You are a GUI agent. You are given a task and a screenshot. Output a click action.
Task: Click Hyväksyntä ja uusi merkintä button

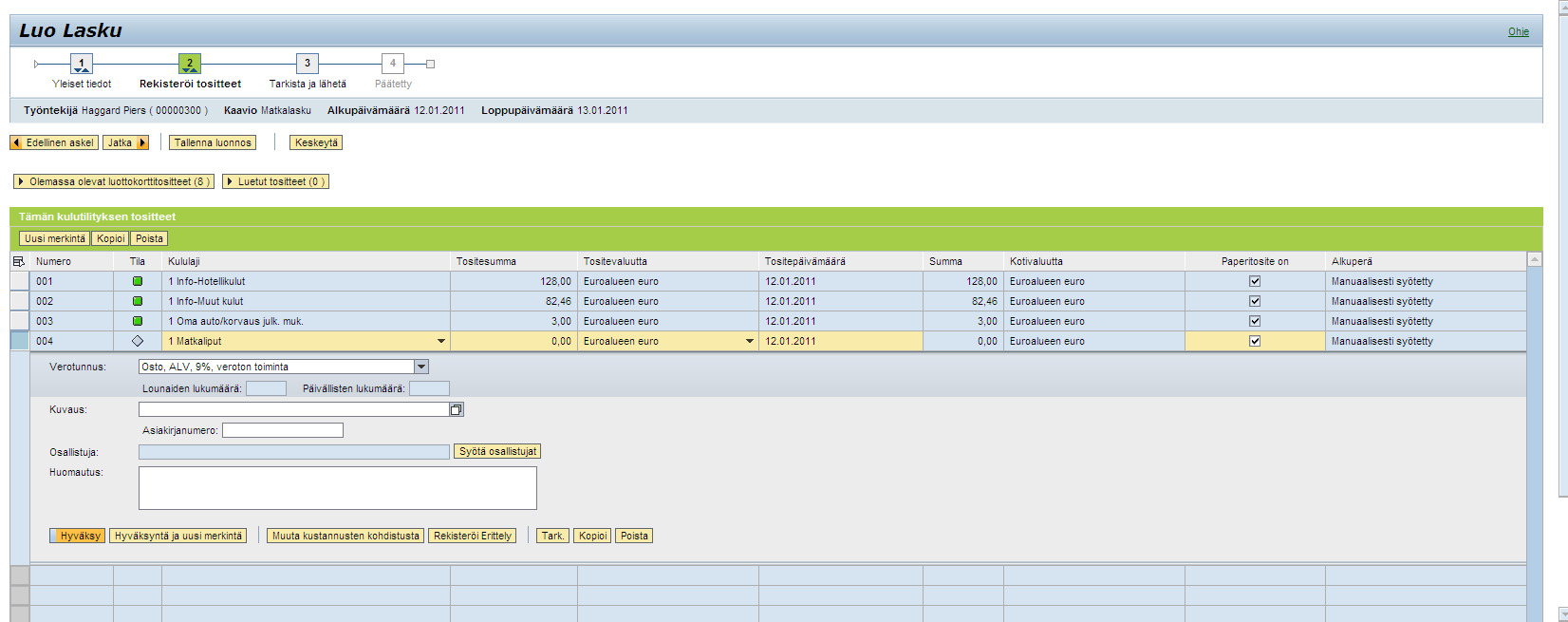(178, 536)
